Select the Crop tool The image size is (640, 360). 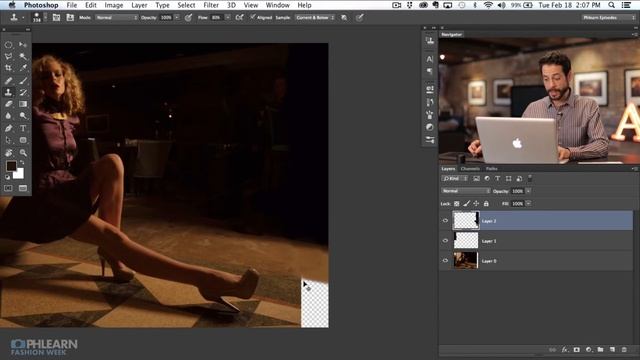9,68
